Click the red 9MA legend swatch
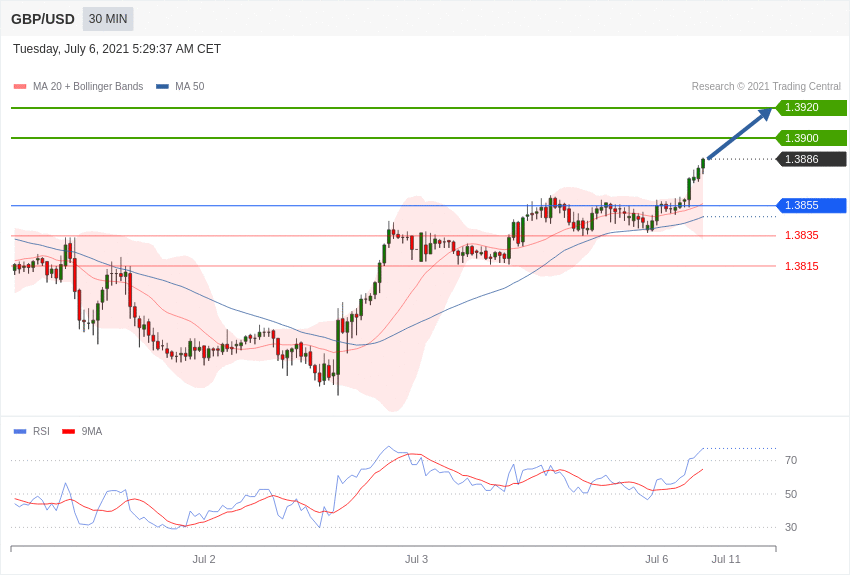The height and width of the screenshot is (576, 850). (x=69, y=431)
